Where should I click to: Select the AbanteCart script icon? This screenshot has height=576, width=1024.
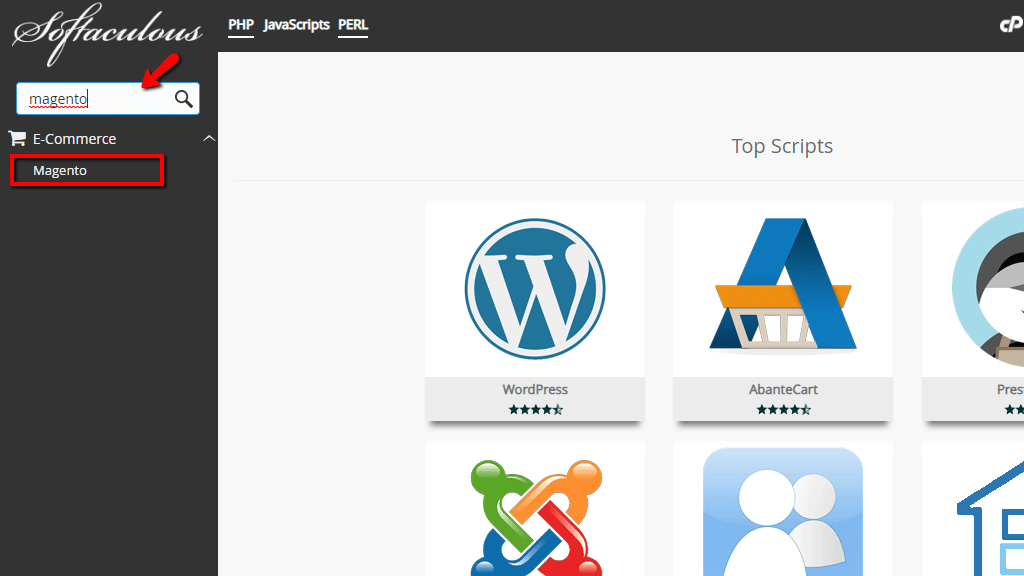(782, 289)
